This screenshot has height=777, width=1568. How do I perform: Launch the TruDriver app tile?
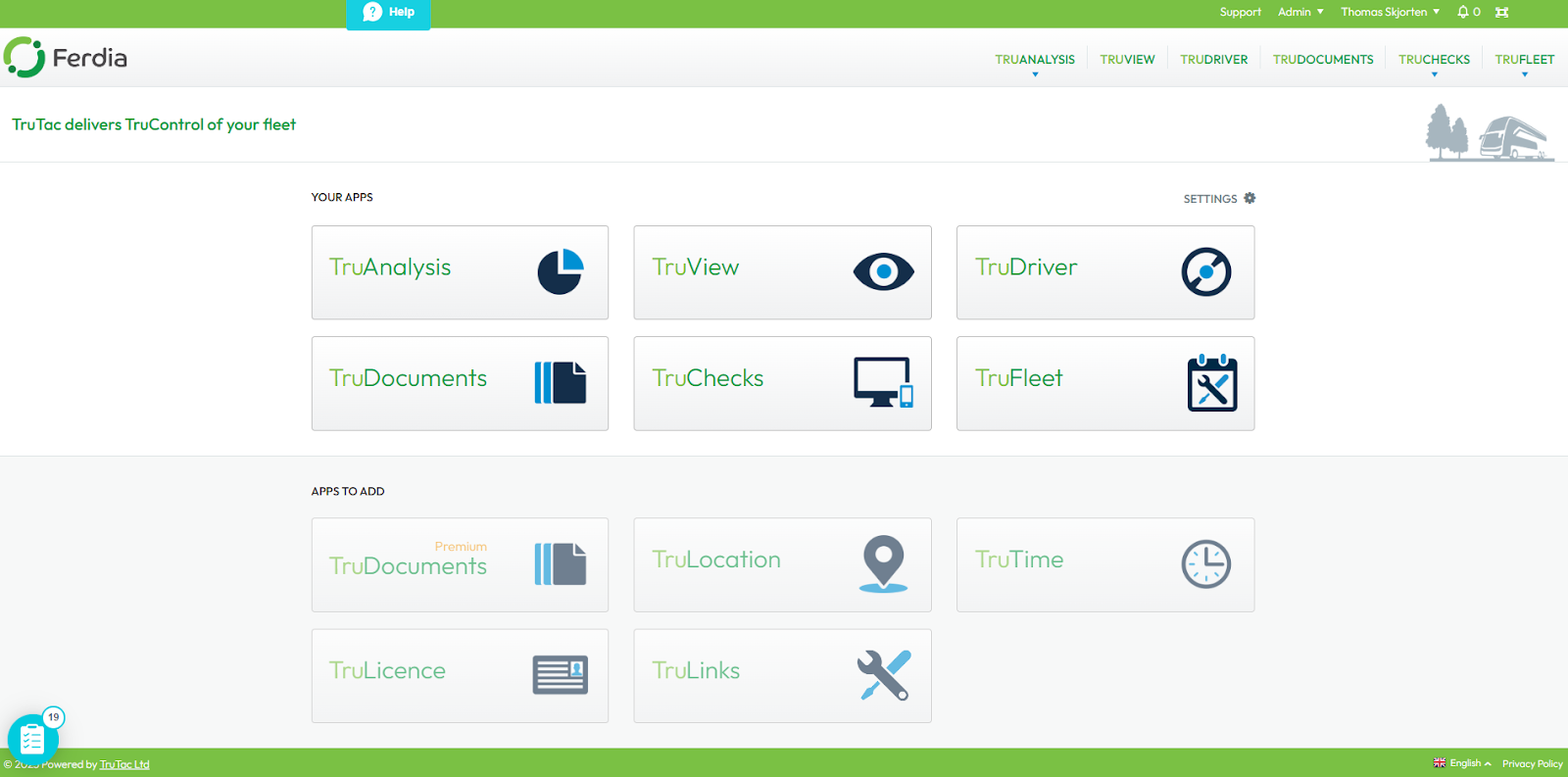(x=1105, y=272)
